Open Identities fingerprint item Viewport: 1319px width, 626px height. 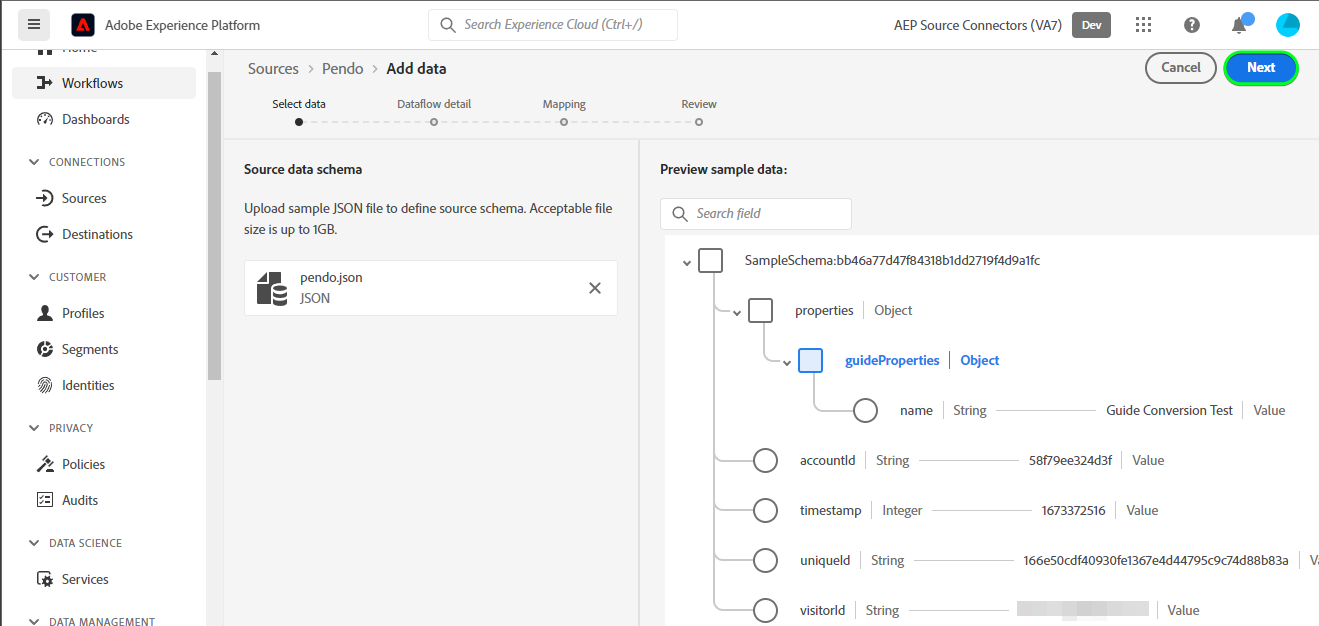click(x=88, y=385)
